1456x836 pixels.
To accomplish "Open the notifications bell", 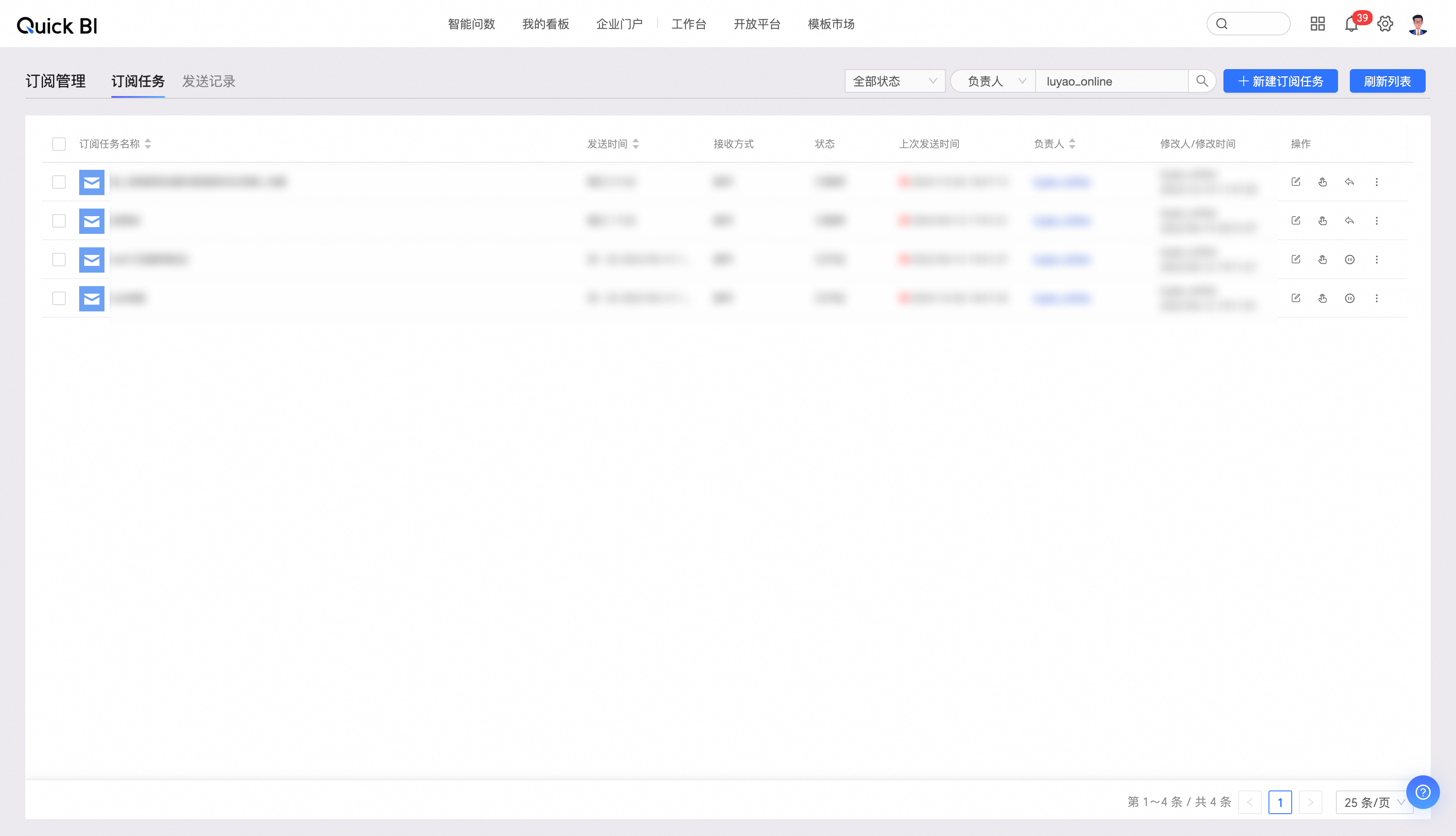I will click(1351, 24).
